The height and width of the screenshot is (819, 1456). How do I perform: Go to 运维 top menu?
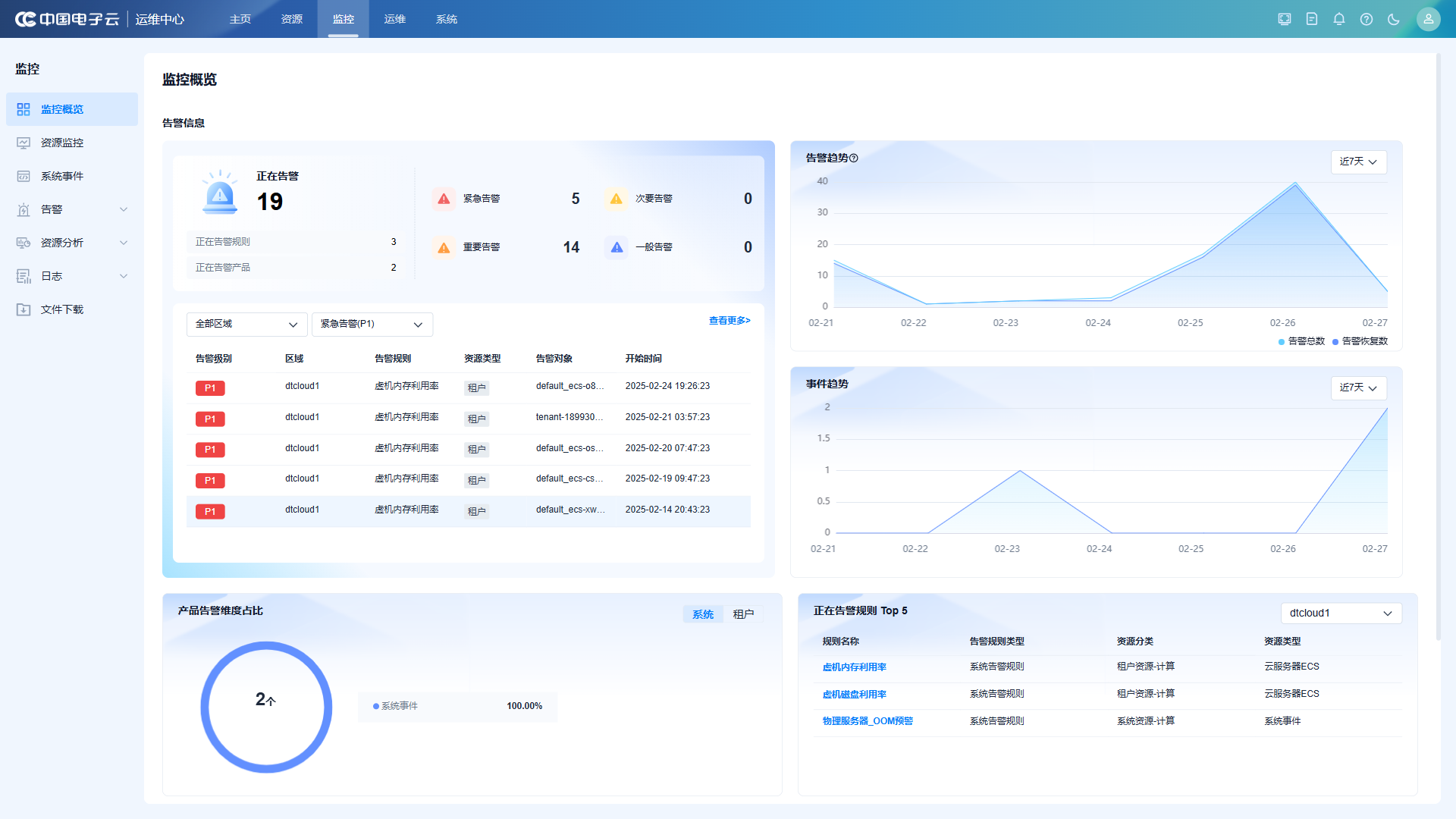[x=395, y=19]
